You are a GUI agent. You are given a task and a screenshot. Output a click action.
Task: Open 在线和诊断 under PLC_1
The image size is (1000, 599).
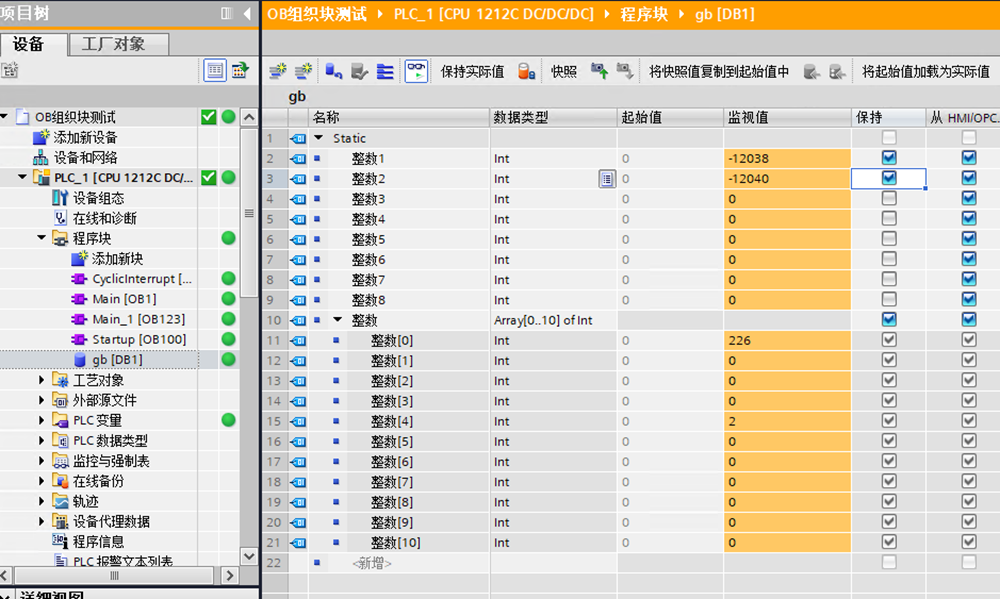point(104,218)
